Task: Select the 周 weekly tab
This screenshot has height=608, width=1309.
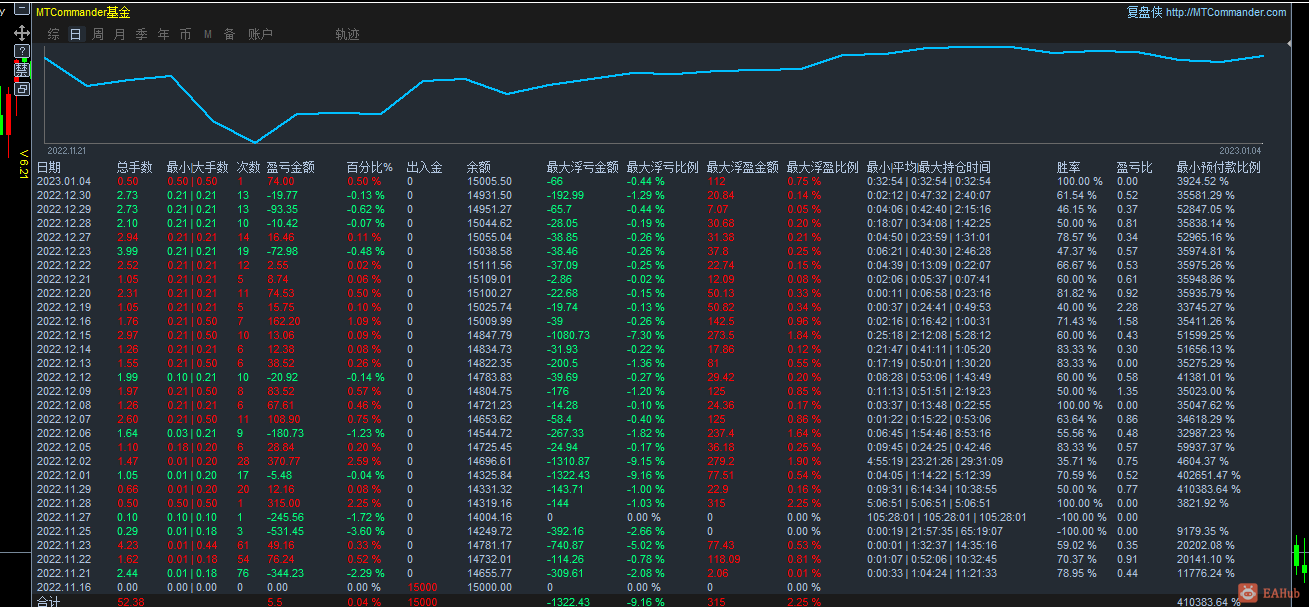Action: pyautogui.click(x=98, y=34)
